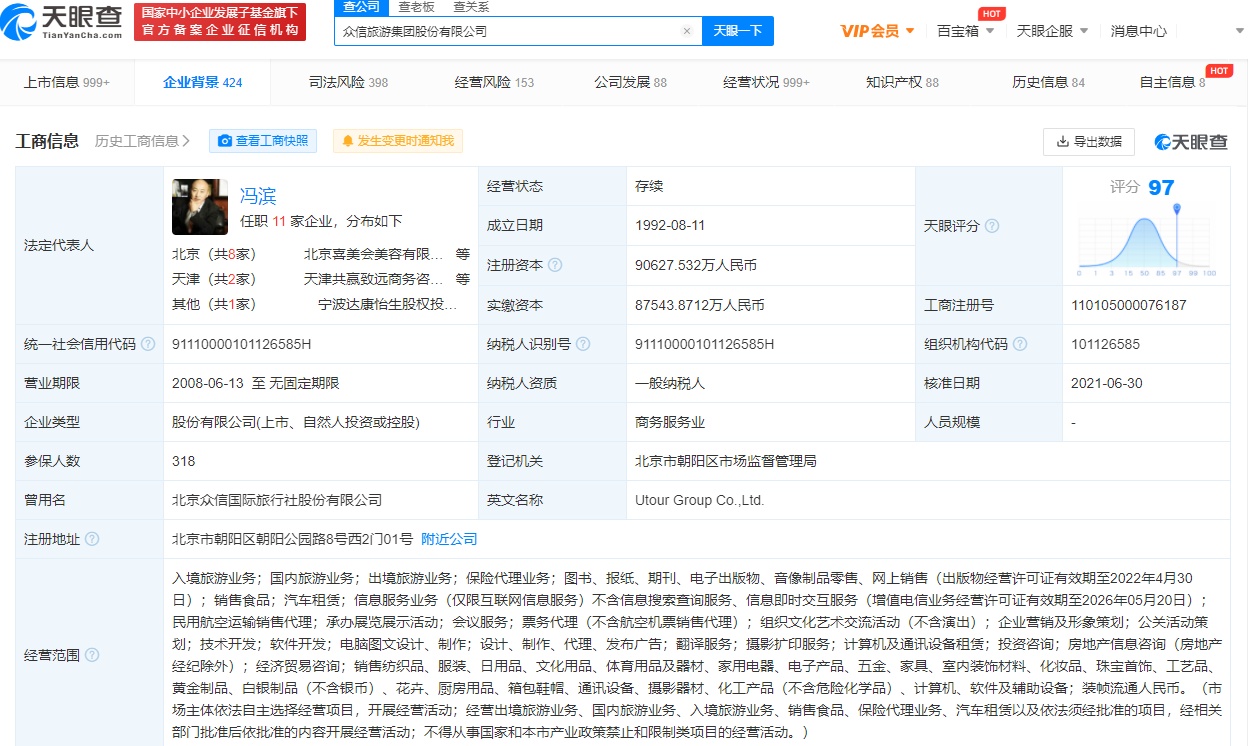
Task: Click the 评分 97 score text
Action: [1142, 187]
